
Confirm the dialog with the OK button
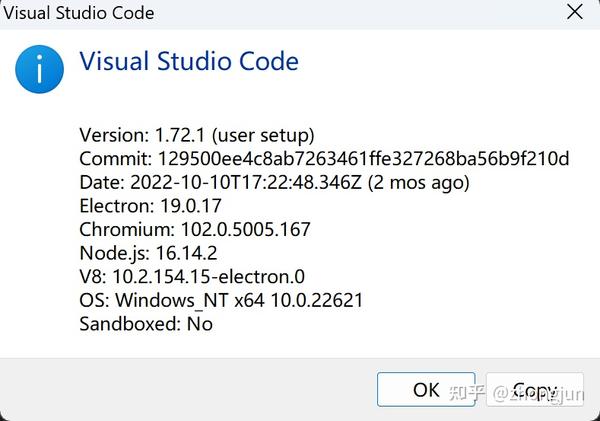click(426, 389)
